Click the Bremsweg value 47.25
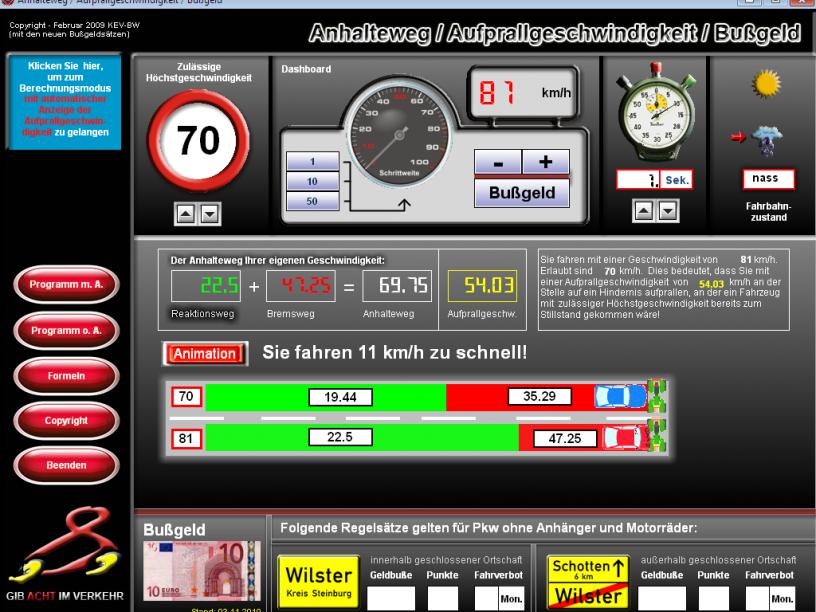The height and width of the screenshot is (612, 816). (x=301, y=286)
